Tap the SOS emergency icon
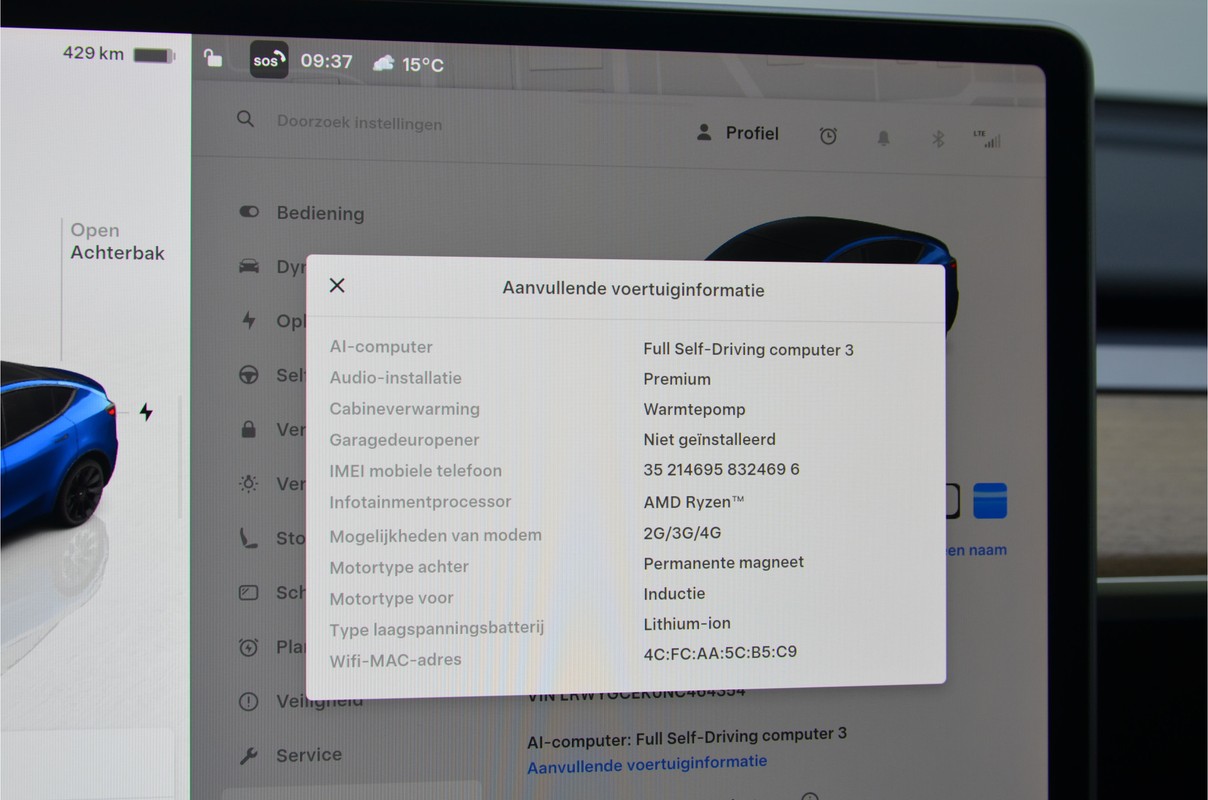The width and height of the screenshot is (1208, 800). click(269, 60)
